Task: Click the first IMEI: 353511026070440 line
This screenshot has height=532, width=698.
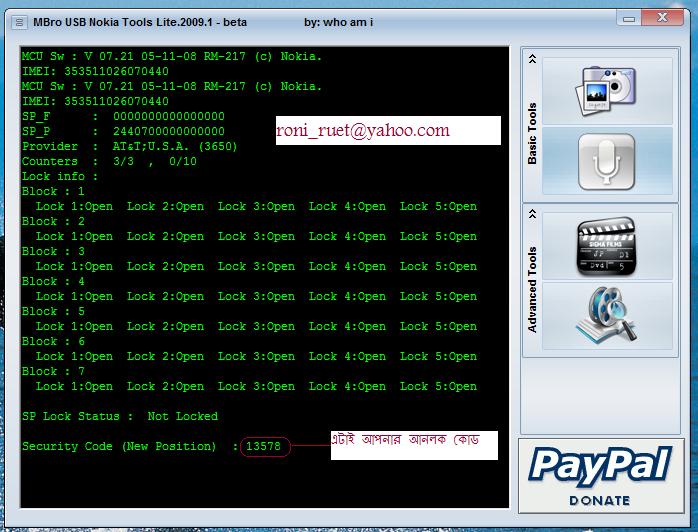Action: tap(95, 71)
